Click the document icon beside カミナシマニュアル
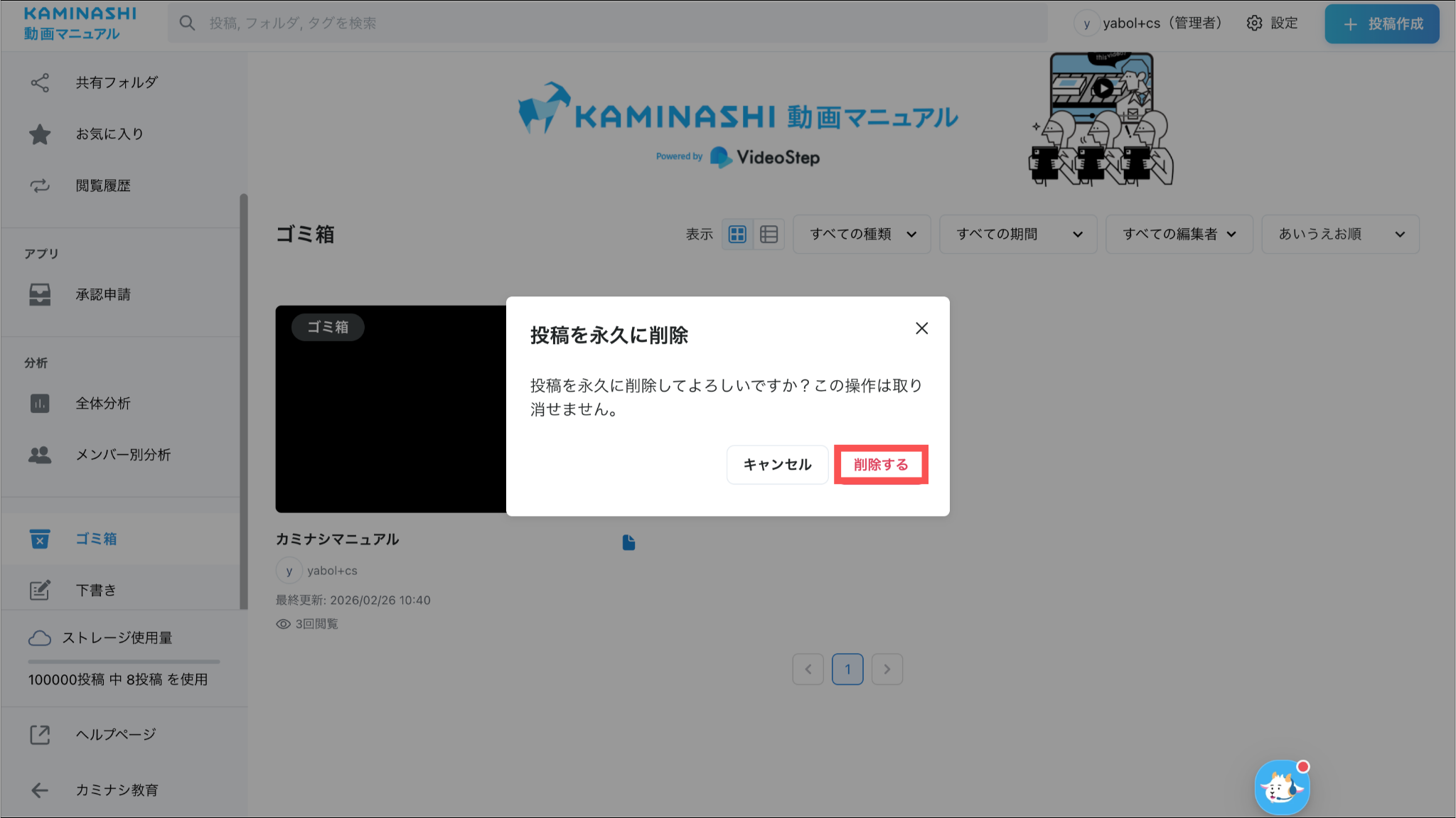 click(628, 542)
